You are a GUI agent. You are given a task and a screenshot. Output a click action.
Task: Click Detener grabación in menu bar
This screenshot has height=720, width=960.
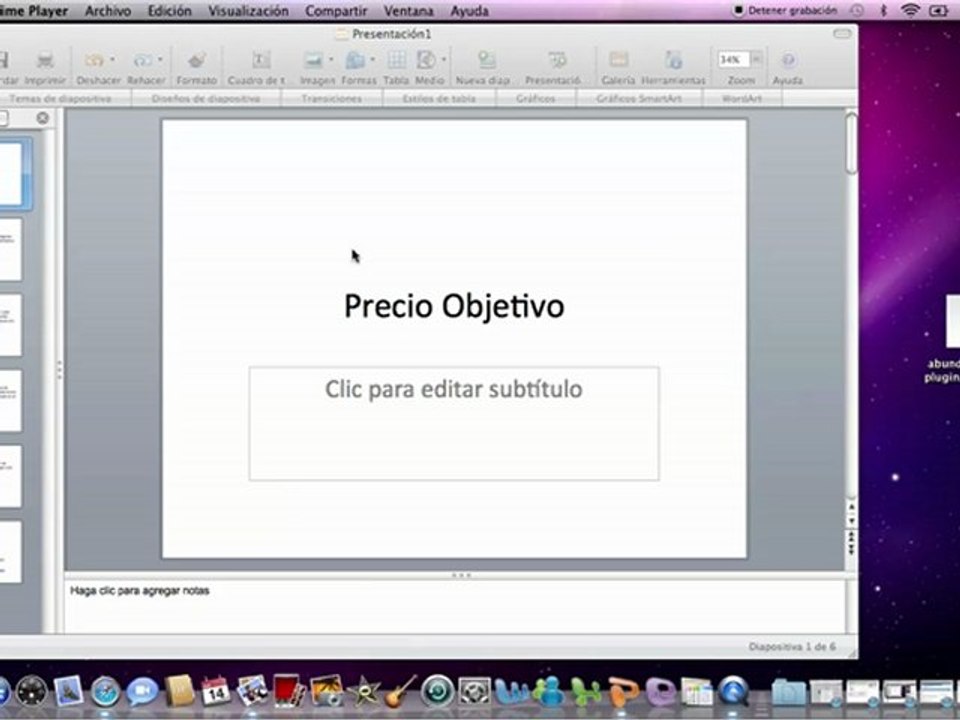[785, 10]
